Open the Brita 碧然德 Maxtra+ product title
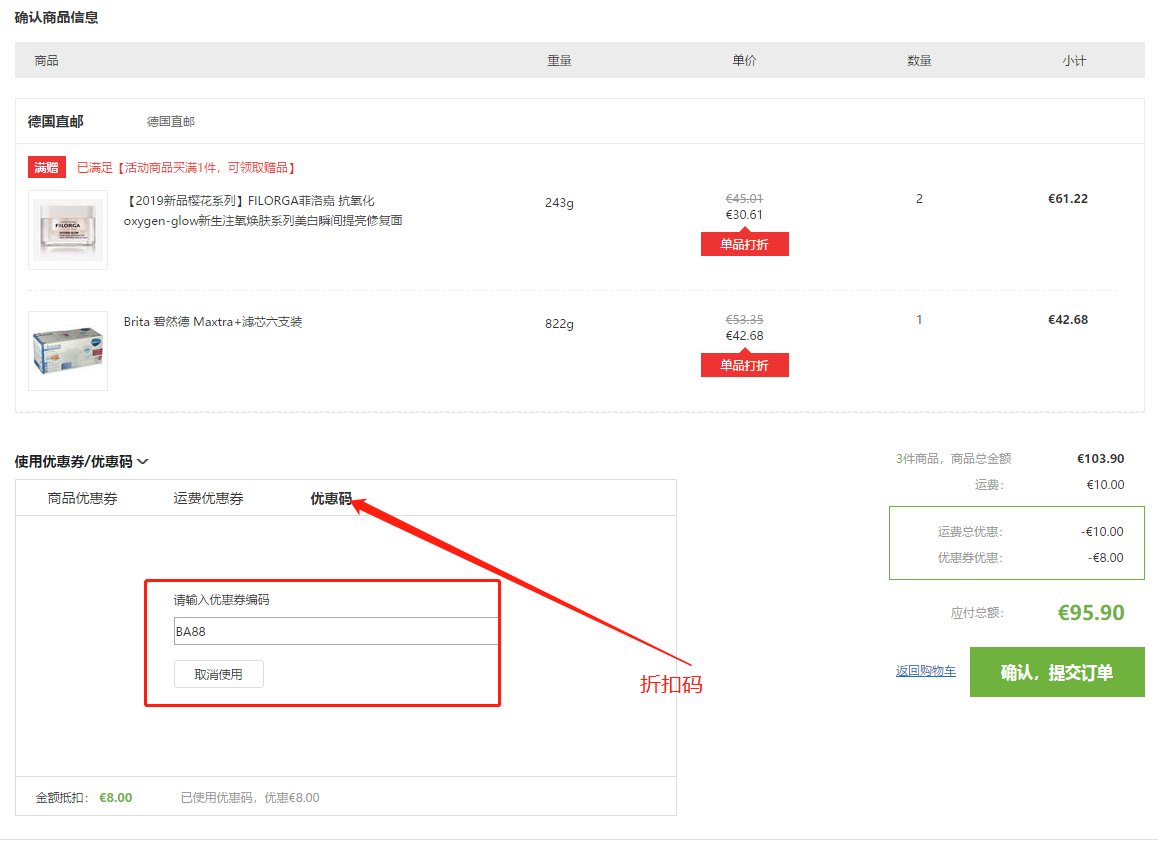The height and width of the screenshot is (842, 1158). coord(213,322)
